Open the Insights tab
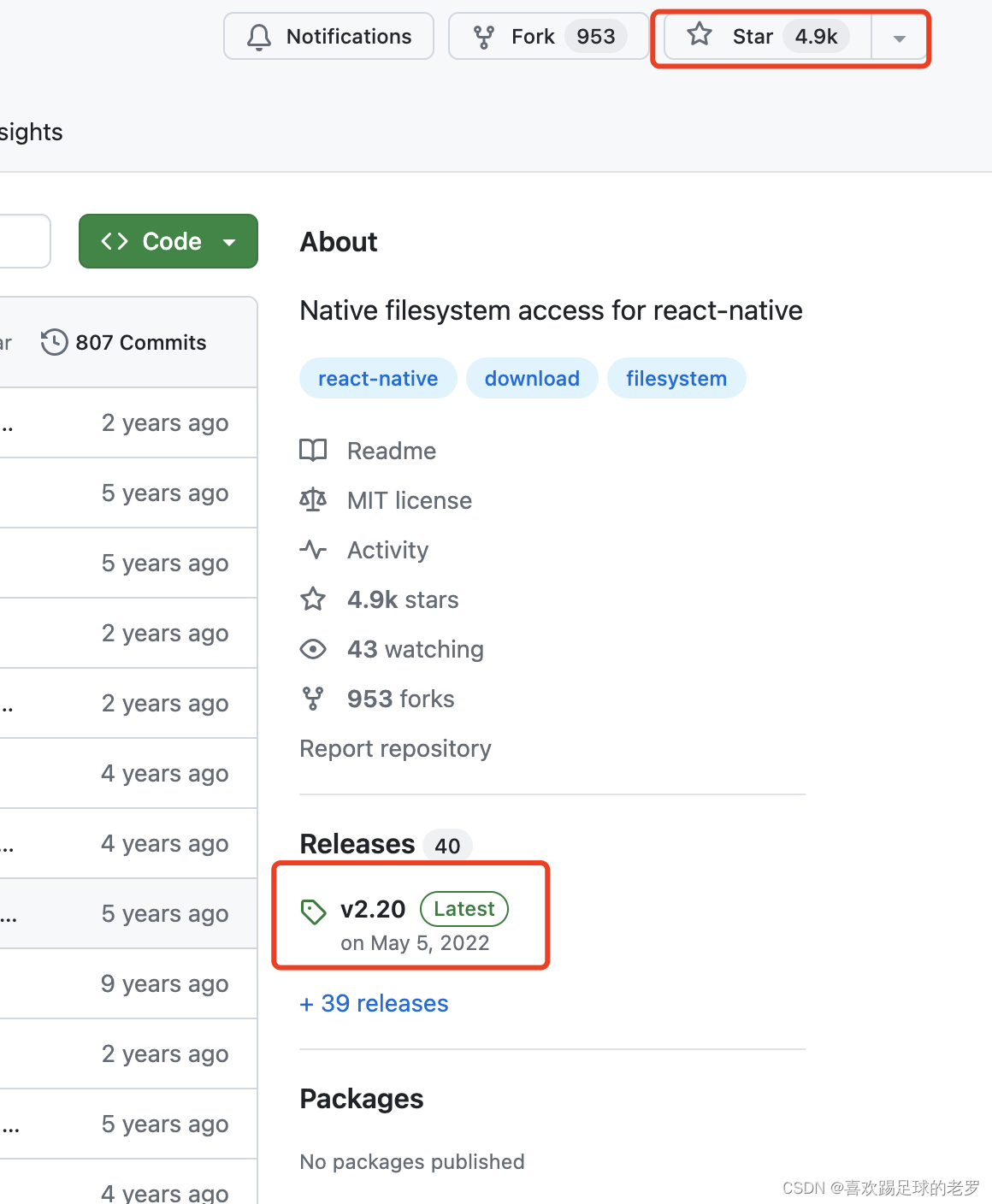 click(x=31, y=132)
